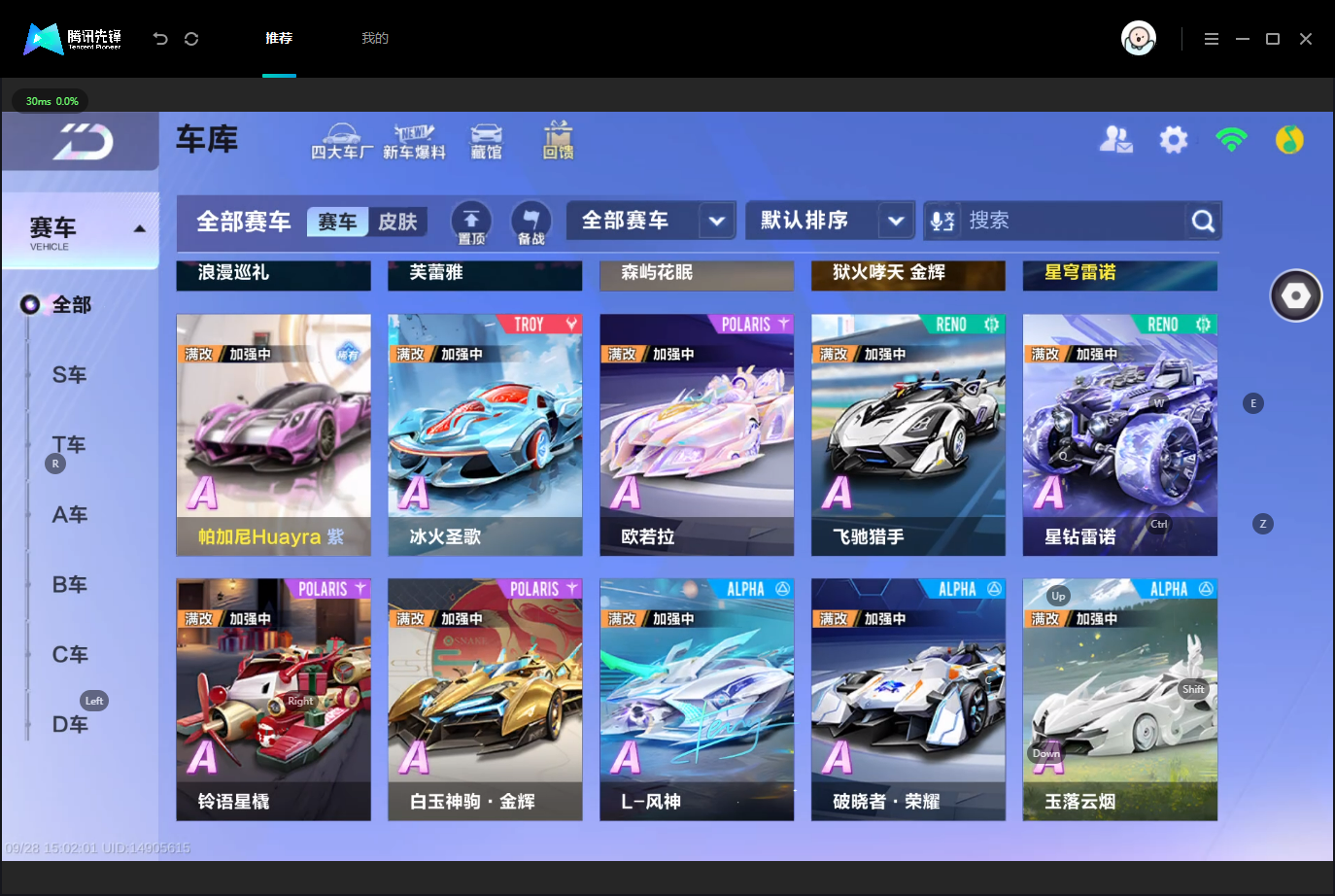Select the 帕加尼Huayra 紫 car card
Image resolution: width=1335 pixels, height=896 pixels.
click(273, 435)
